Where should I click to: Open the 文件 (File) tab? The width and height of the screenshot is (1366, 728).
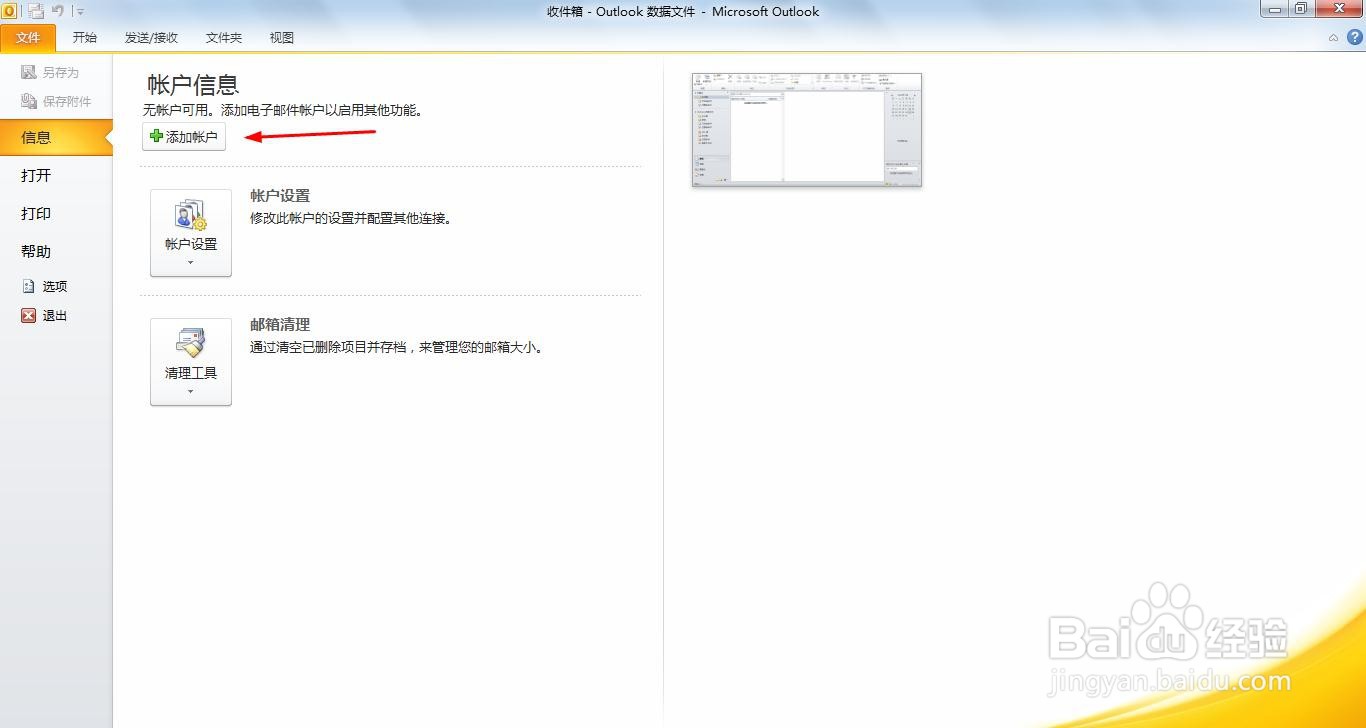(28, 38)
